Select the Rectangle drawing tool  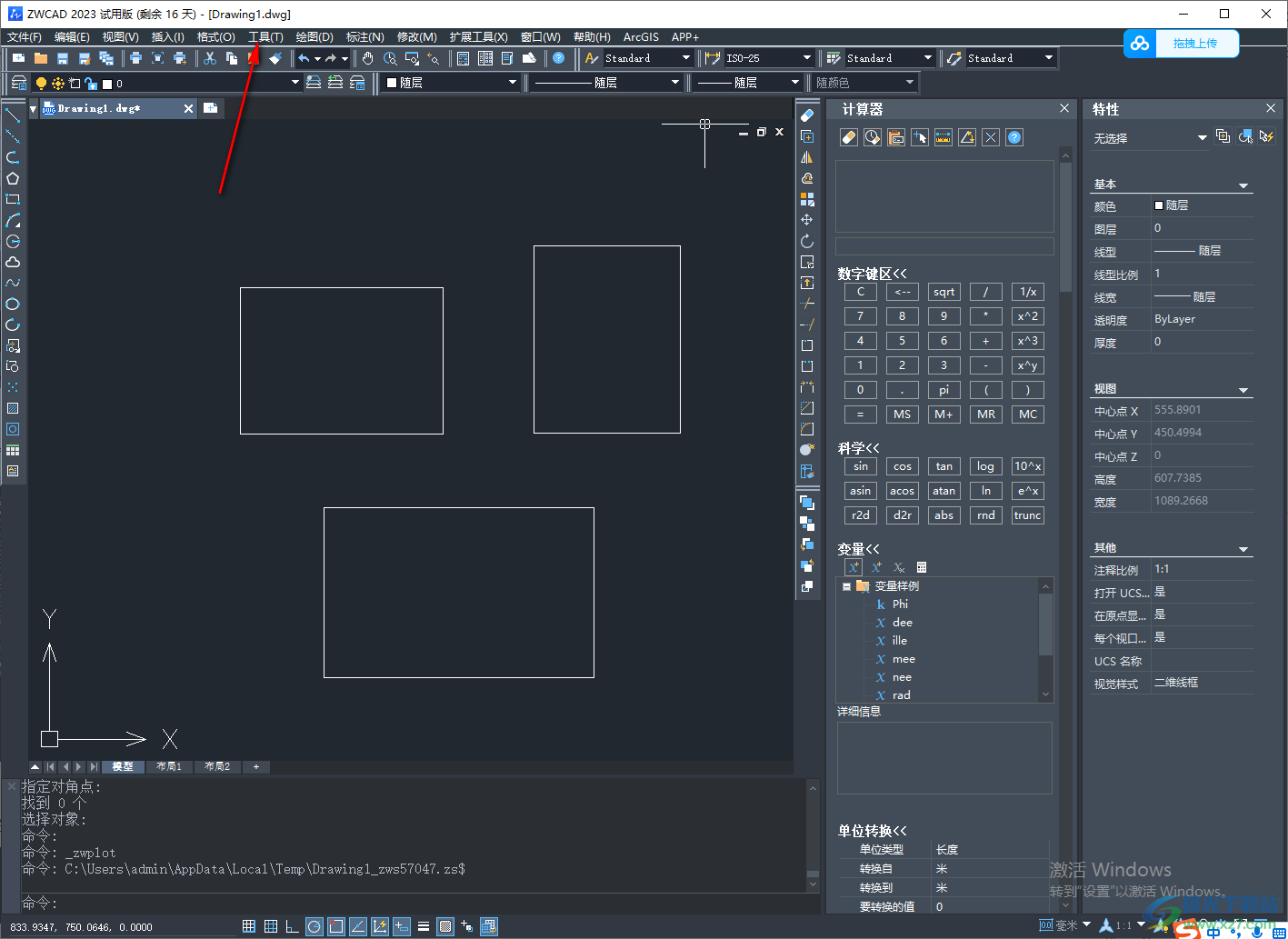13,199
